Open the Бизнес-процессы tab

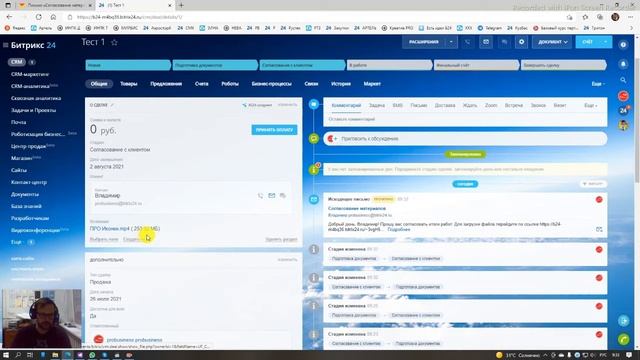tap(271, 84)
